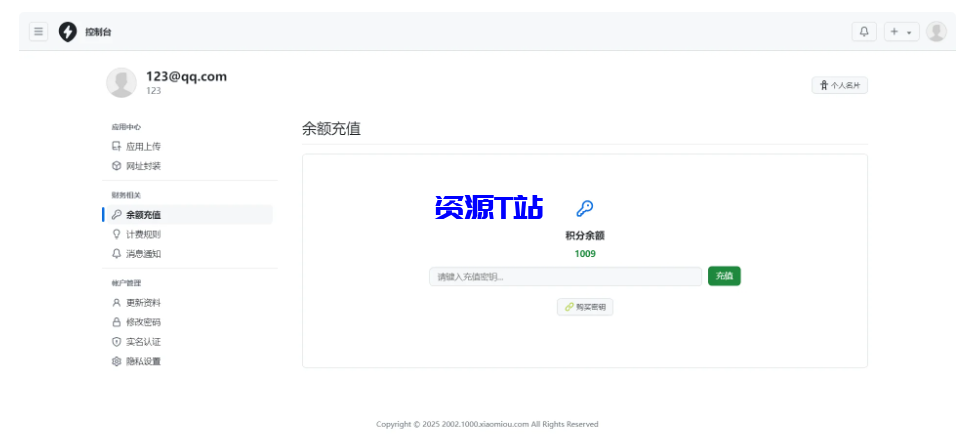Click the person icon beside 更新资料
Viewport: 978px width, 439px height.
point(116,302)
